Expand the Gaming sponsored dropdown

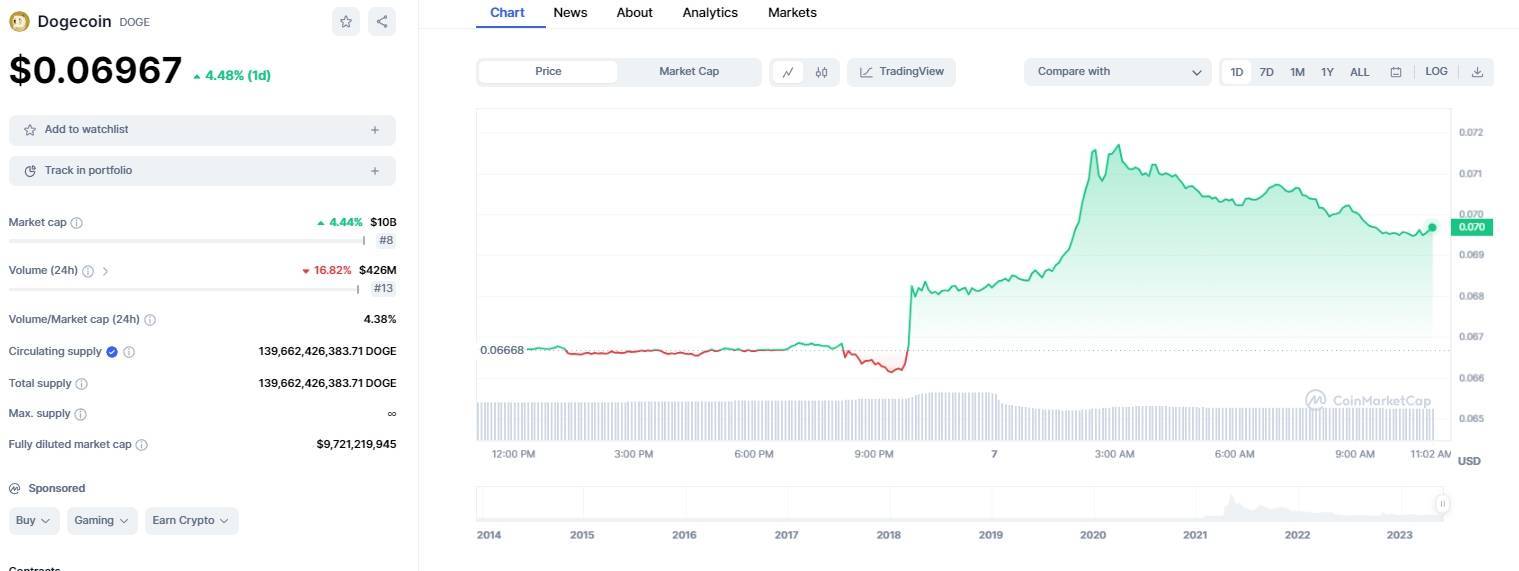click(103, 521)
